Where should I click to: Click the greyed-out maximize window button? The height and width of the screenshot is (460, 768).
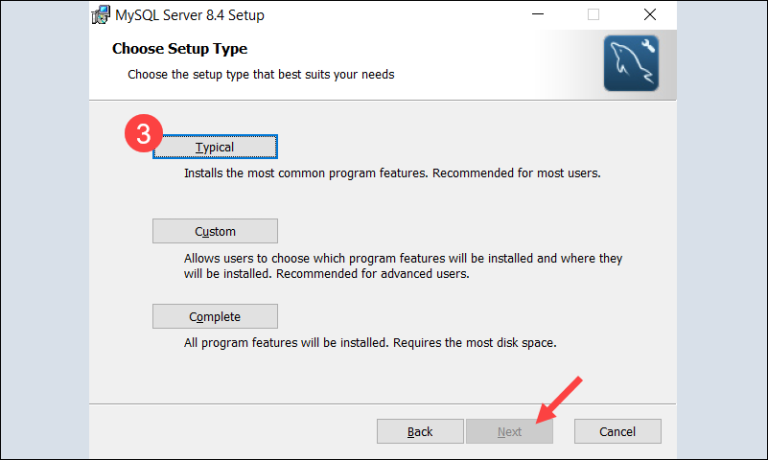click(593, 15)
